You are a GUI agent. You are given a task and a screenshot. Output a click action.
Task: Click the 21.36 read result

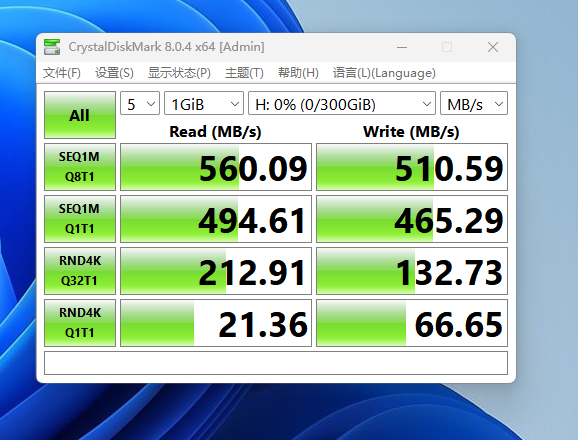[216, 323]
